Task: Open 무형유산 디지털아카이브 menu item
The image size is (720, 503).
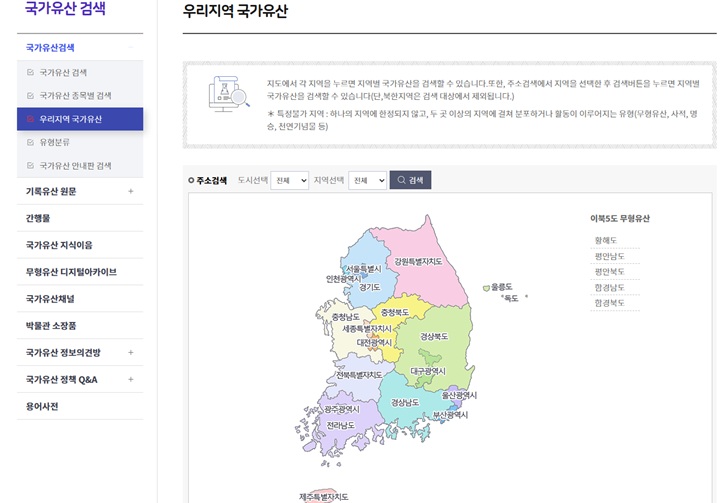Action: click(80, 272)
